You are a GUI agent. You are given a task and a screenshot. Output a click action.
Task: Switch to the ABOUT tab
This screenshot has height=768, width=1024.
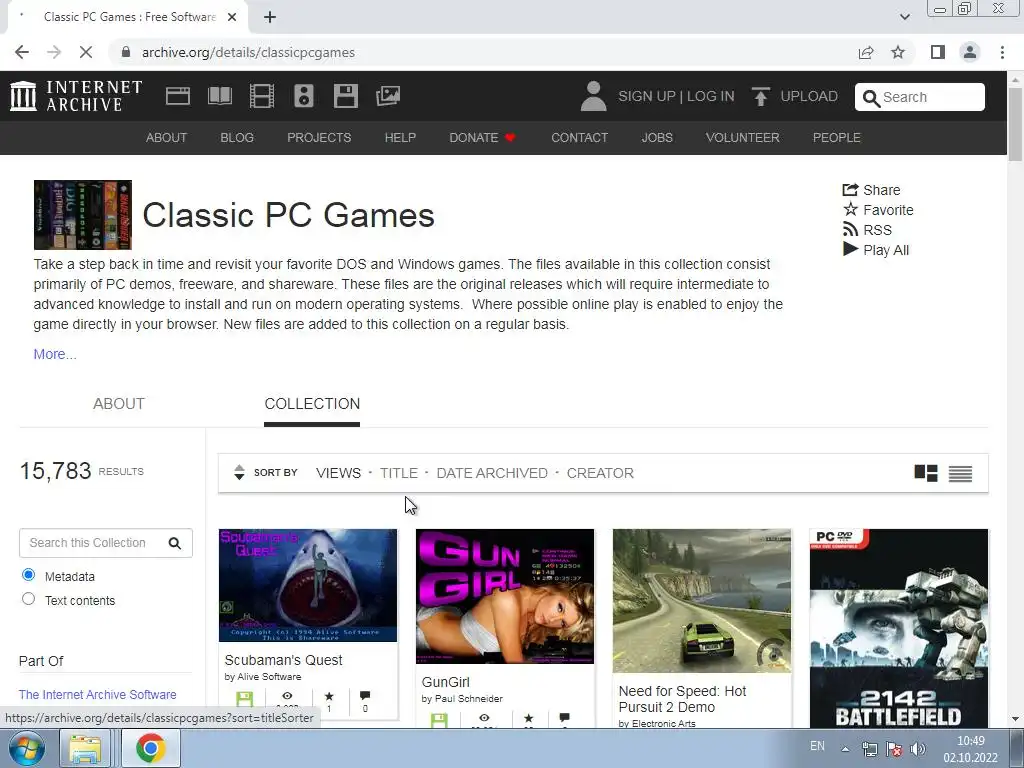click(x=119, y=404)
